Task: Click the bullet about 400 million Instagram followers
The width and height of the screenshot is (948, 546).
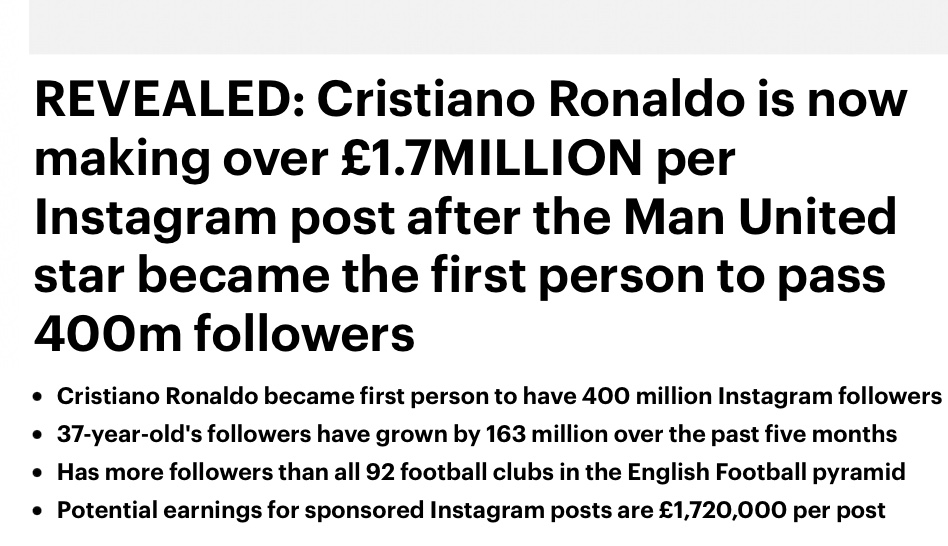Action: point(499,397)
